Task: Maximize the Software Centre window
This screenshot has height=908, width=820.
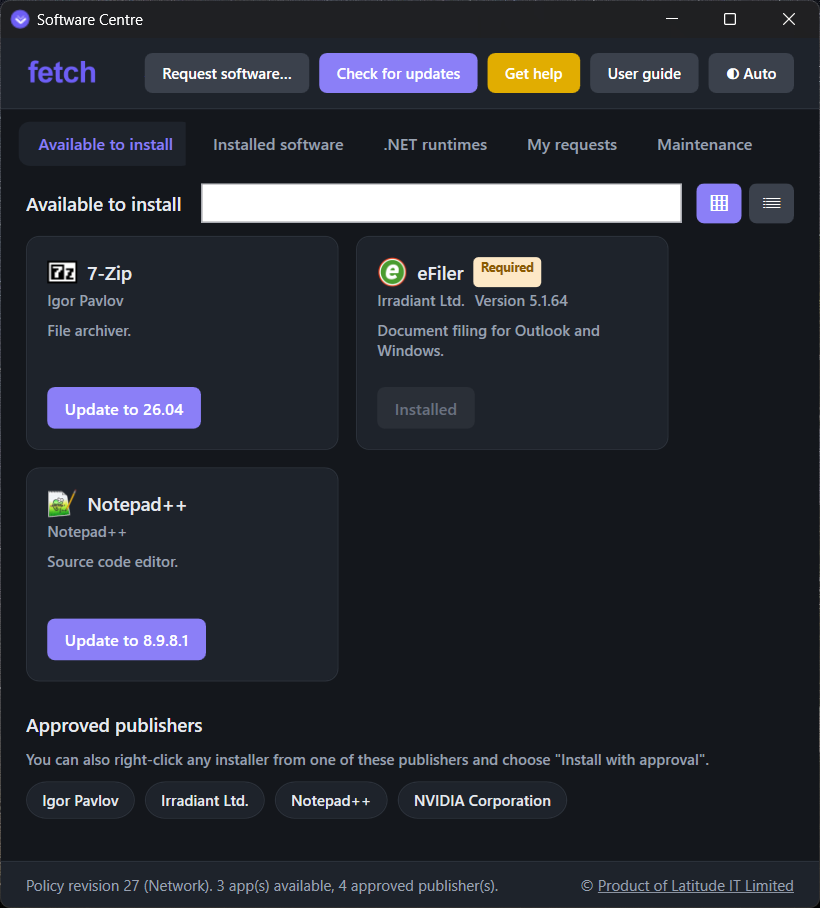Action: 730,19
